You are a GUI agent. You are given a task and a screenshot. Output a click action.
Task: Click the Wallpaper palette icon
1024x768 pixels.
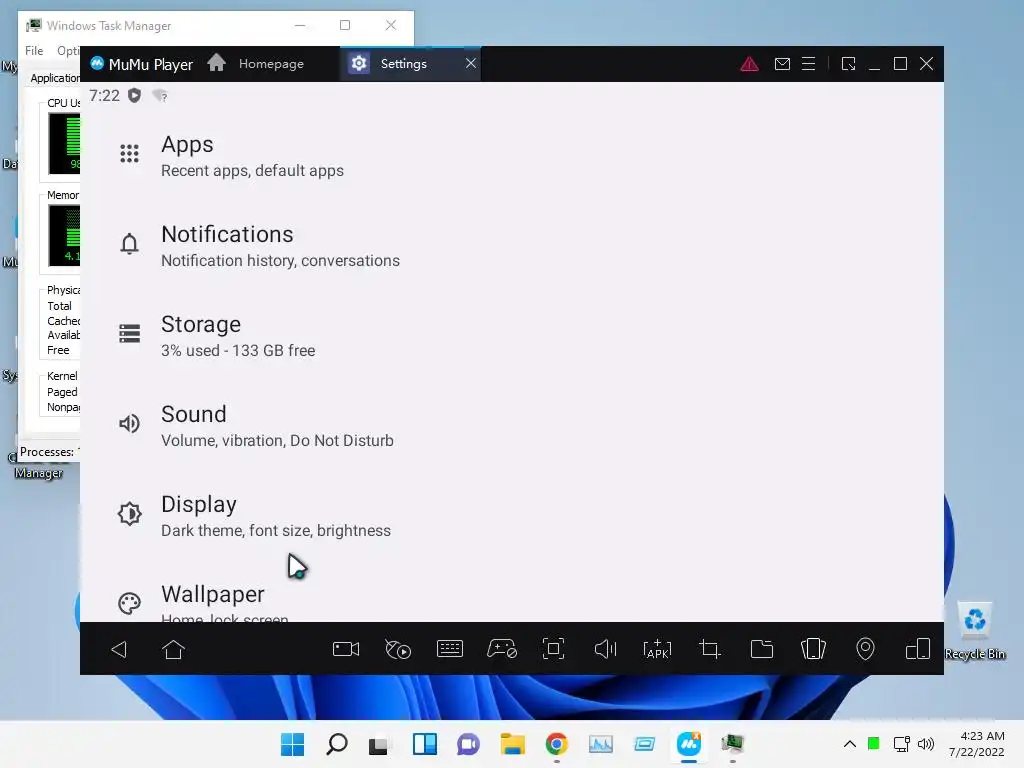(129, 603)
